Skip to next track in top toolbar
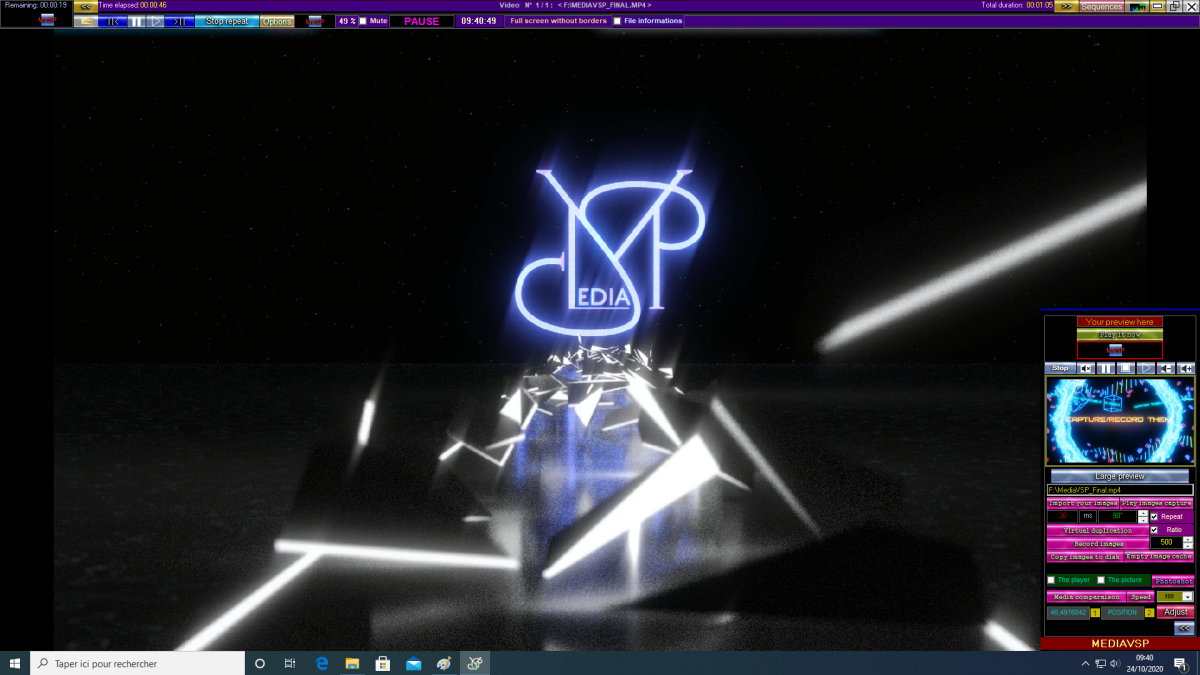 point(180,21)
